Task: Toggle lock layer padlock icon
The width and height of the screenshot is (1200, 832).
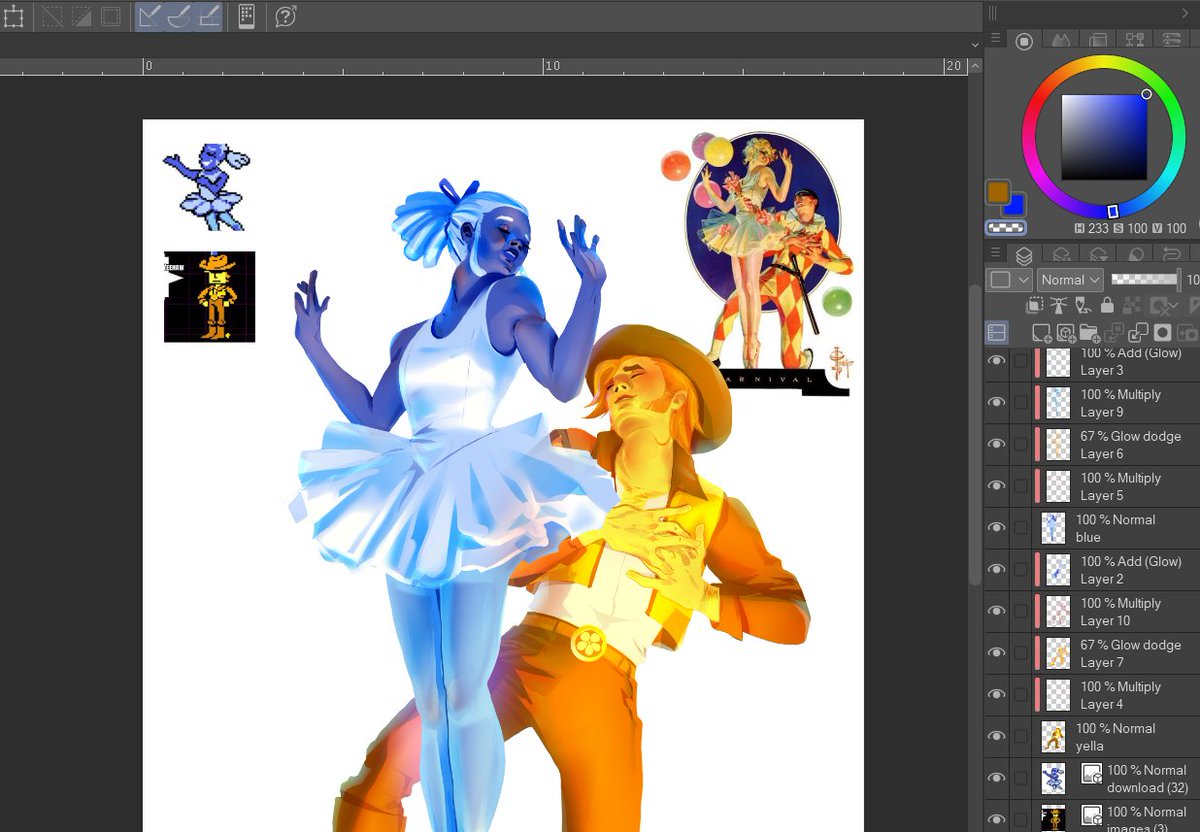Action: coord(1107,306)
